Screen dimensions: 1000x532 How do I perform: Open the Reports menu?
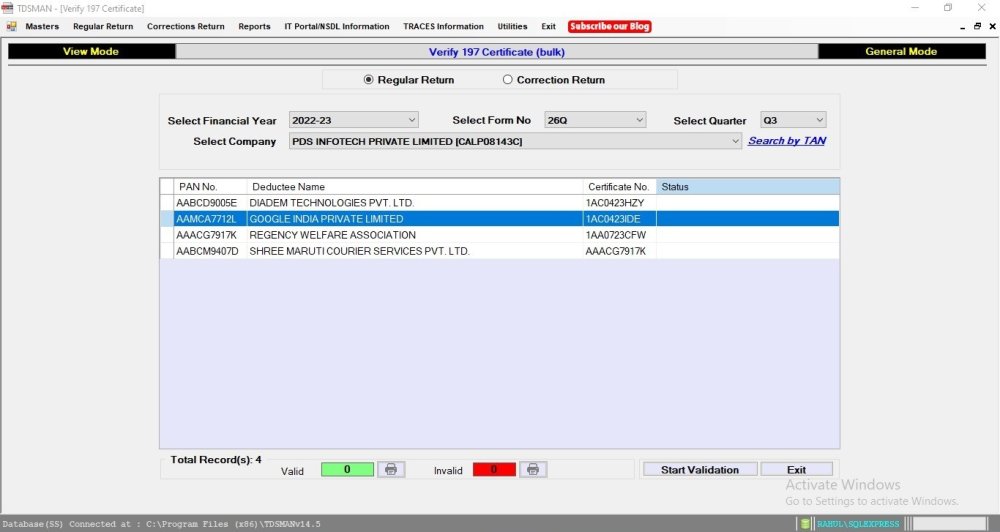[254, 26]
